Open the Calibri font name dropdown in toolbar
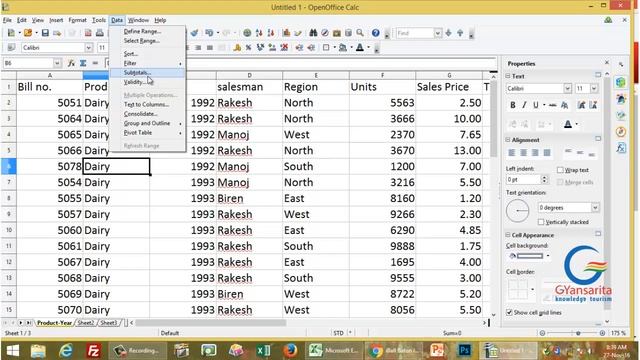Viewport: 640px width, 360px height. (89, 48)
